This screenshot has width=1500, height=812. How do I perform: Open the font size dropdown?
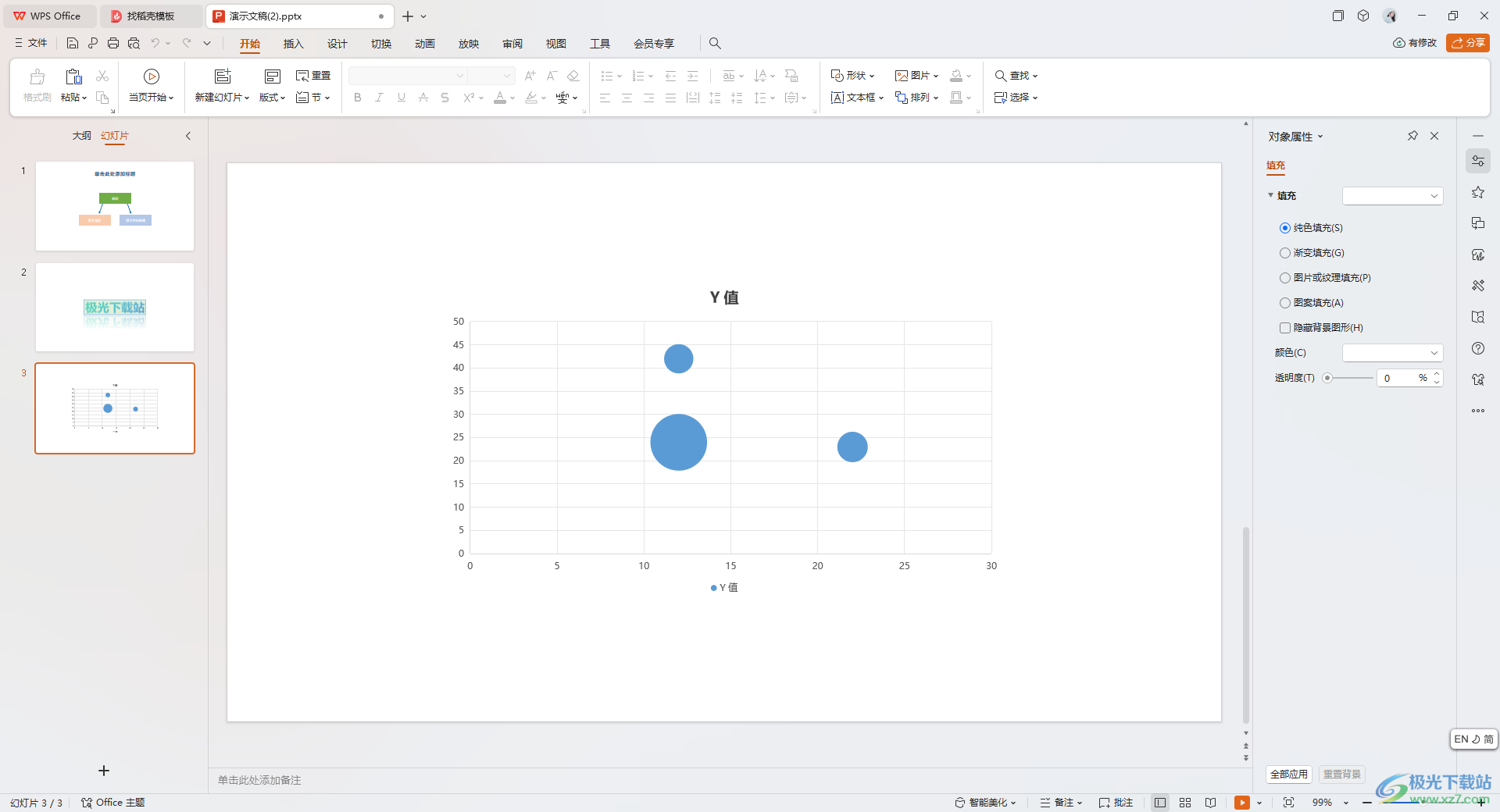click(506, 76)
